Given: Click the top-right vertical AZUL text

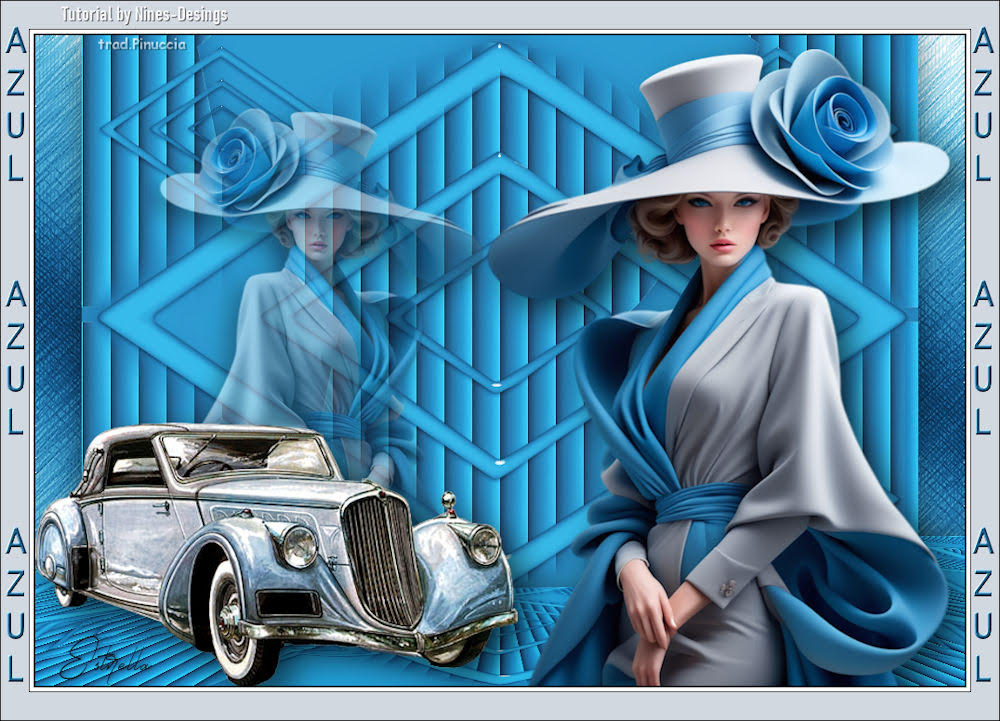Looking at the screenshot, I should pyautogui.click(x=983, y=105).
